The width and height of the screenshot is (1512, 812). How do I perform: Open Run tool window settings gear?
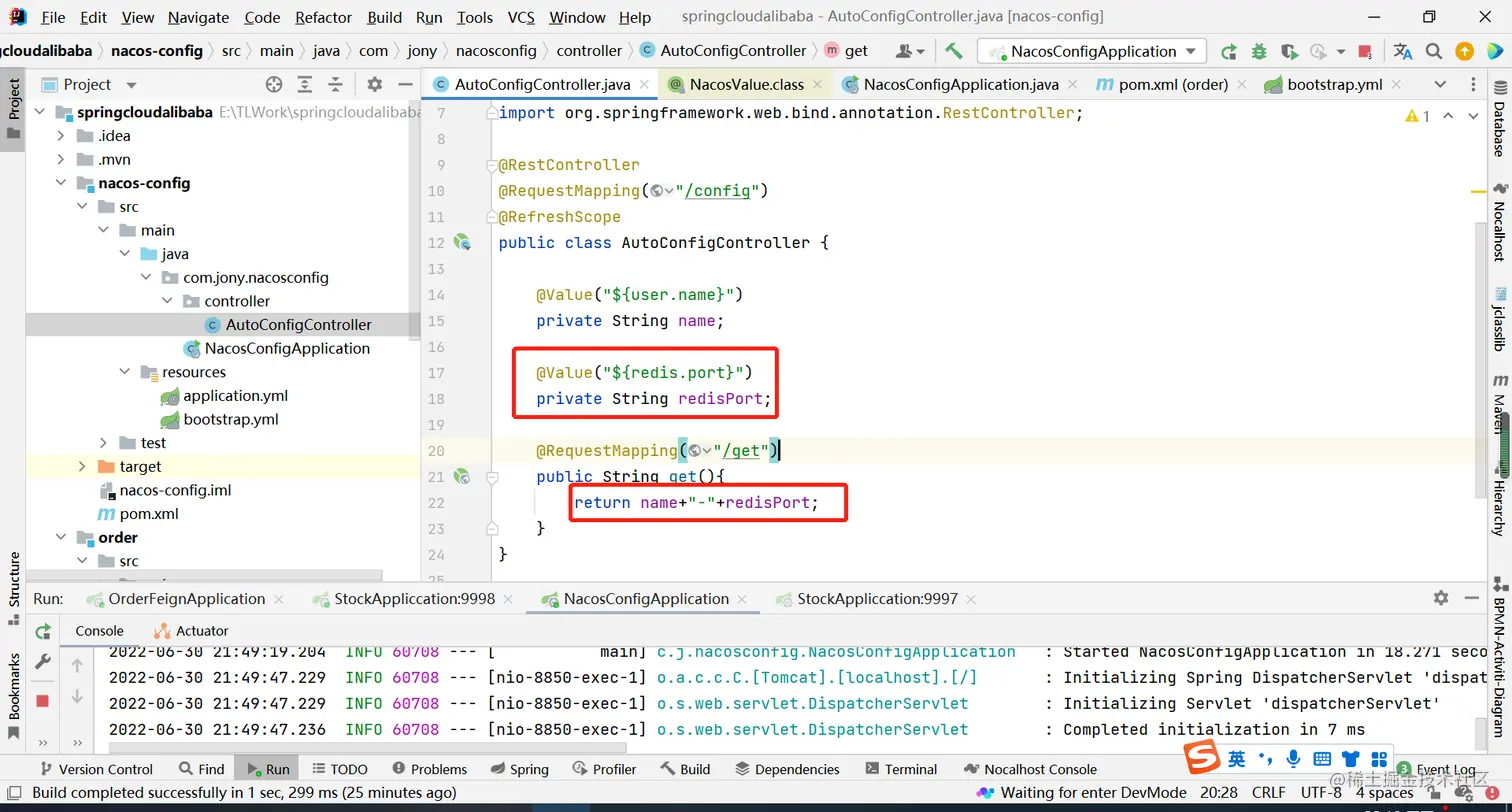click(x=1440, y=597)
